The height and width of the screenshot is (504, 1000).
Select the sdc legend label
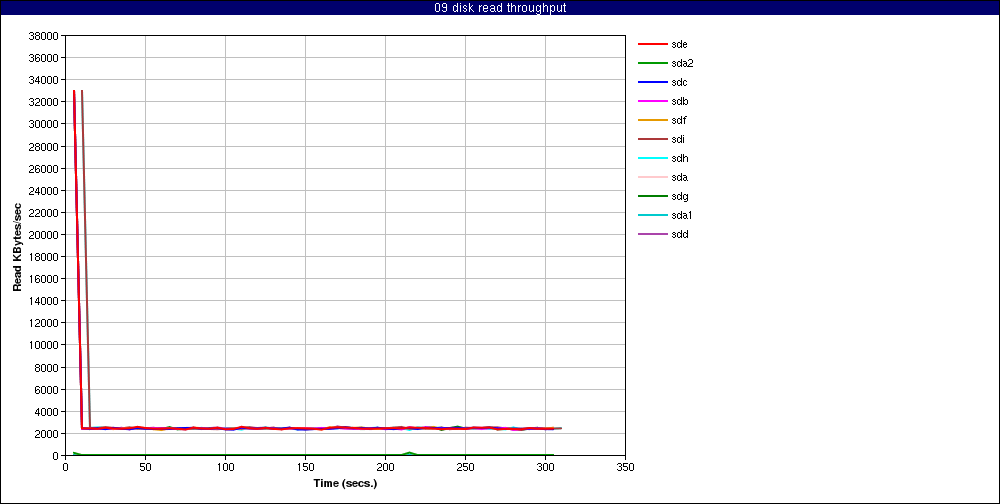tap(679, 82)
